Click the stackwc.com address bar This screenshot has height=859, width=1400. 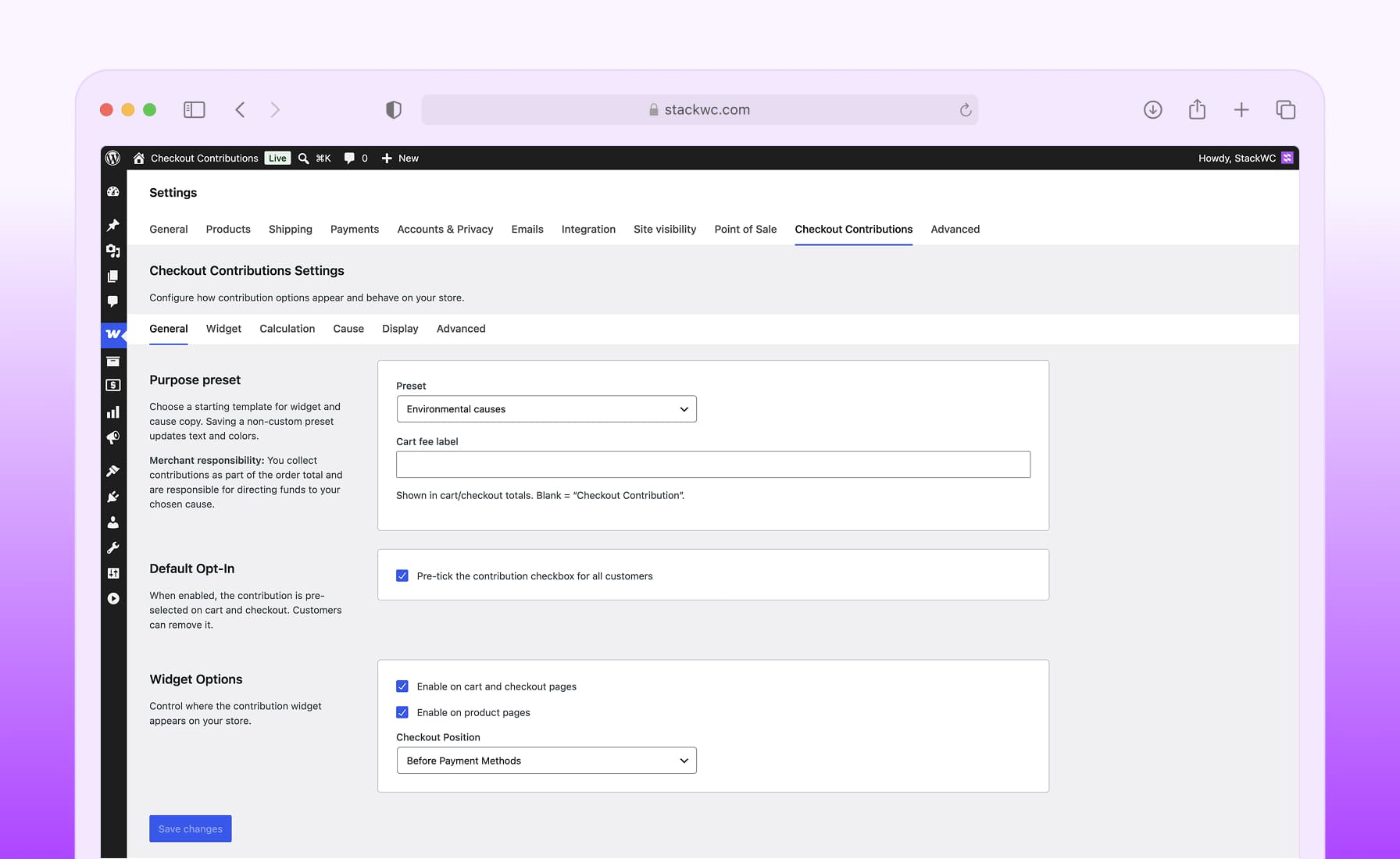coord(699,110)
